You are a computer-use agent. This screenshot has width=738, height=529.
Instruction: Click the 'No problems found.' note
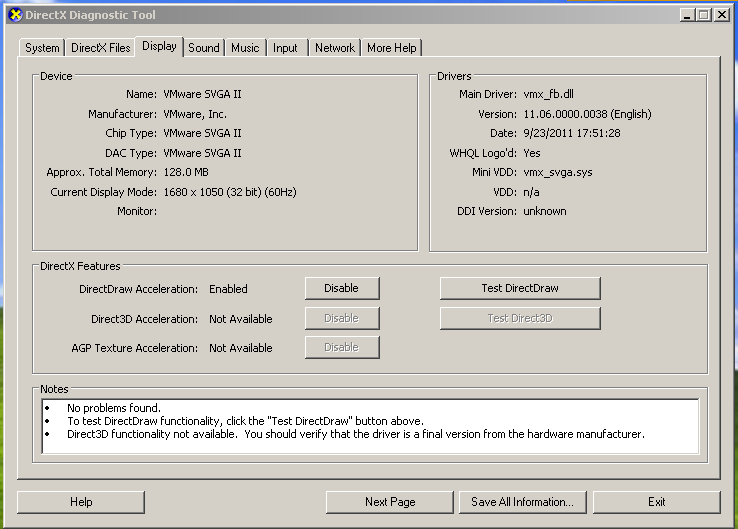point(114,408)
